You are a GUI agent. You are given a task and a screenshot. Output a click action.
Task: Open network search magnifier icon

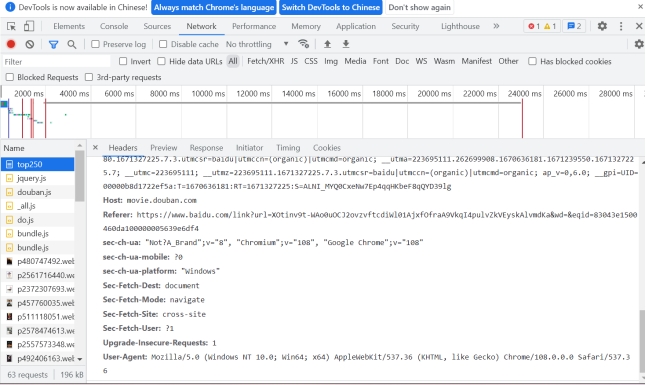72,44
